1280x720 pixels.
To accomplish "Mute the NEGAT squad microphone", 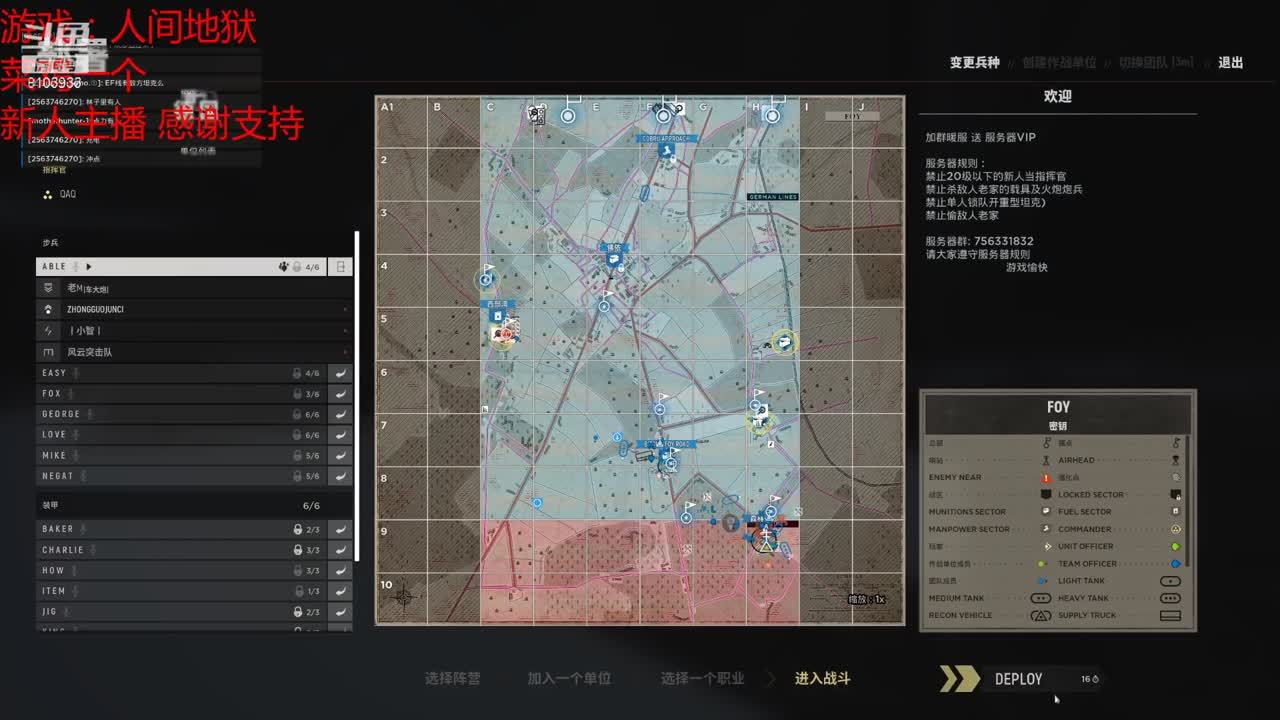I will pyautogui.click(x=83, y=476).
